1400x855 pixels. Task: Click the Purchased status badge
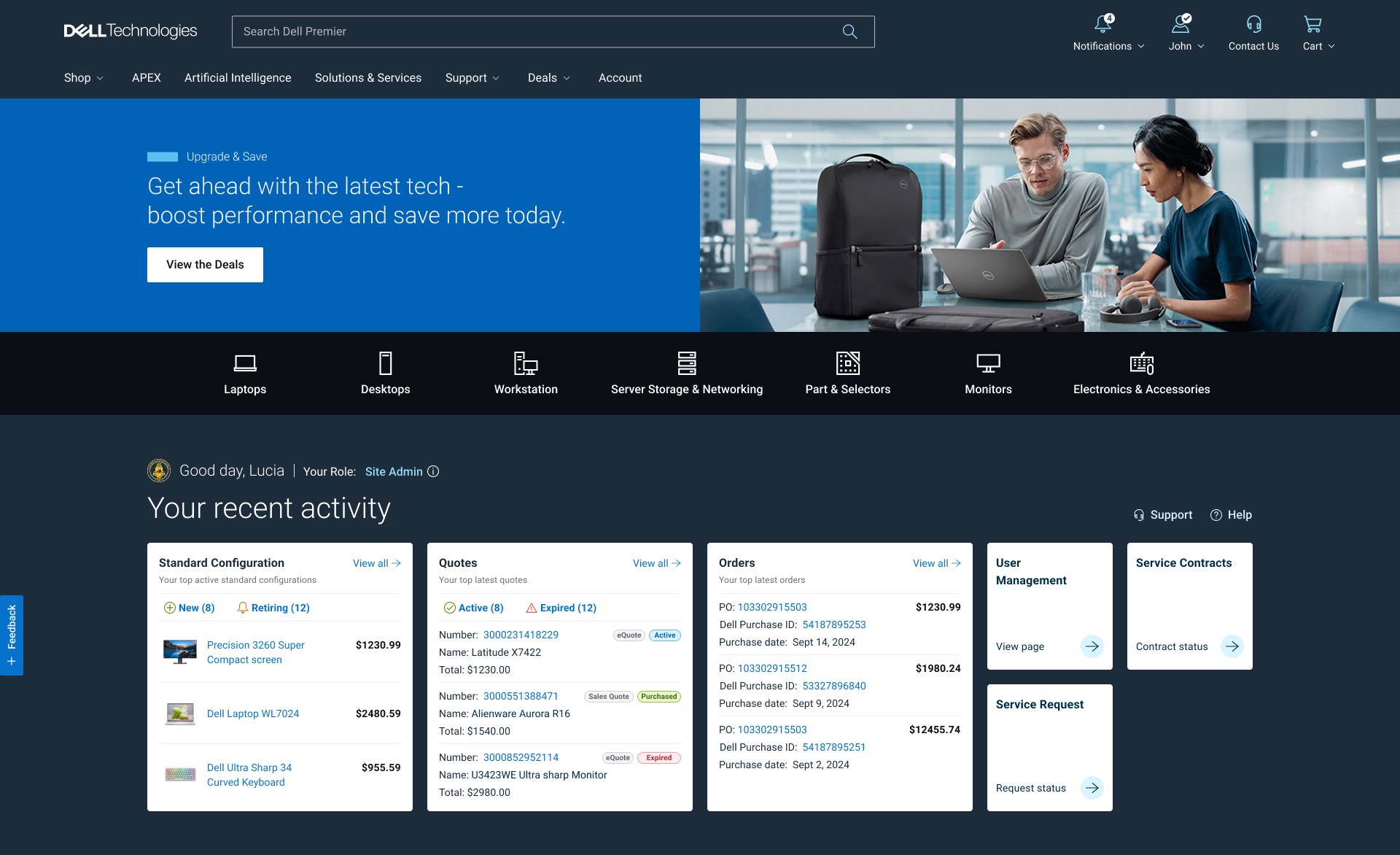click(659, 697)
